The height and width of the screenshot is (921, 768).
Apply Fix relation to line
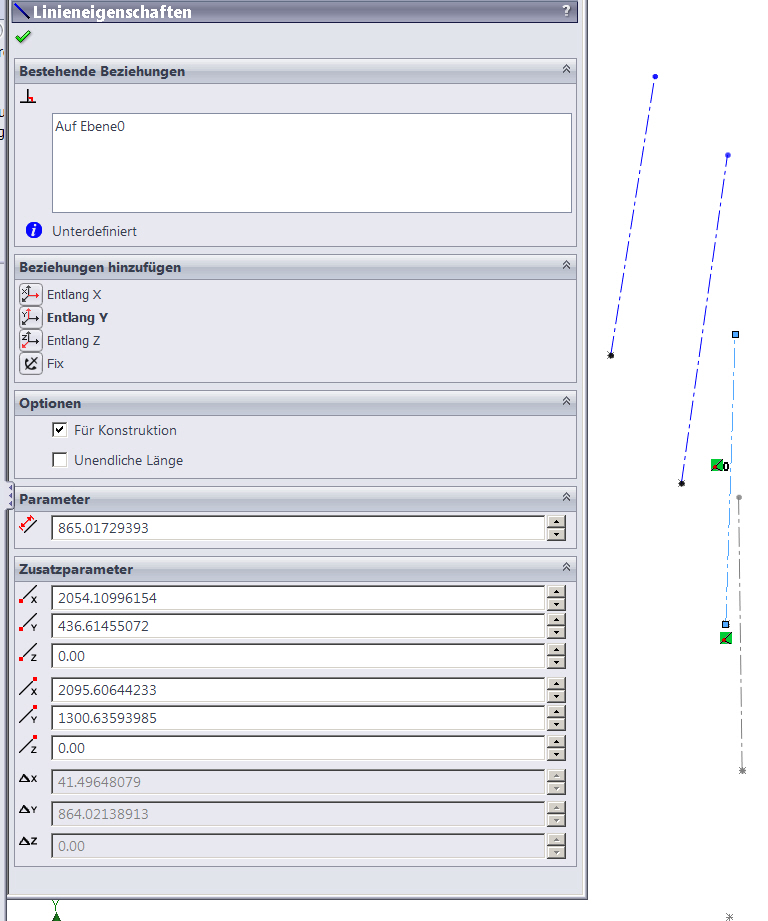pyautogui.click(x=31, y=364)
